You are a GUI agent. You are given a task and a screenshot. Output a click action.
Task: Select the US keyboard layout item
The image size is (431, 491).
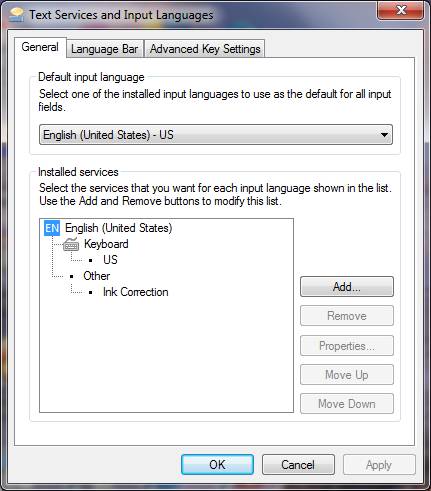pyautogui.click(x=110, y=260)
